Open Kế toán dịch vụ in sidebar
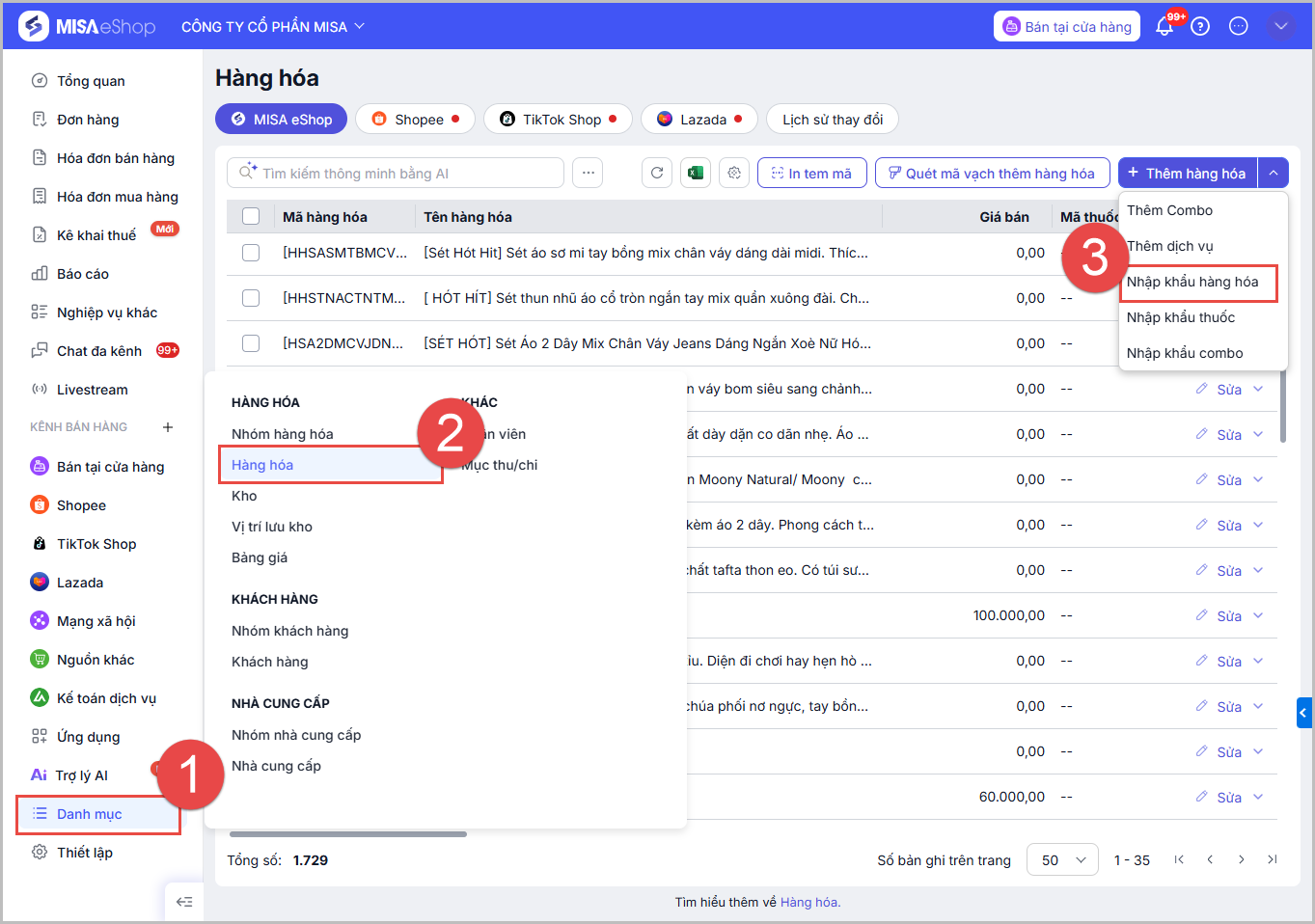This screenshot has width=1315, height=924. pos(106,698)
